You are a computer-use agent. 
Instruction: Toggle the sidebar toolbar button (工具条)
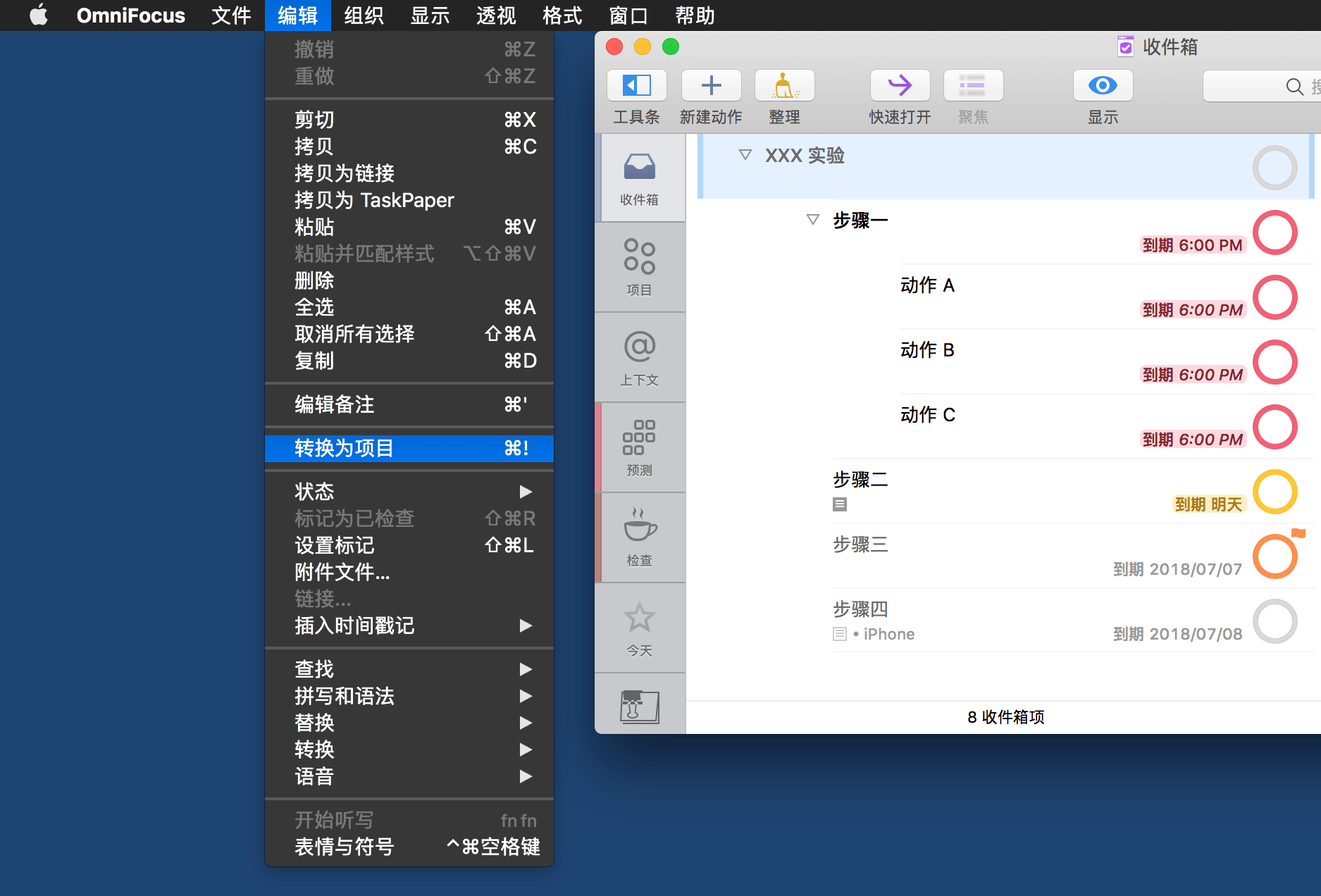point(636,85)
